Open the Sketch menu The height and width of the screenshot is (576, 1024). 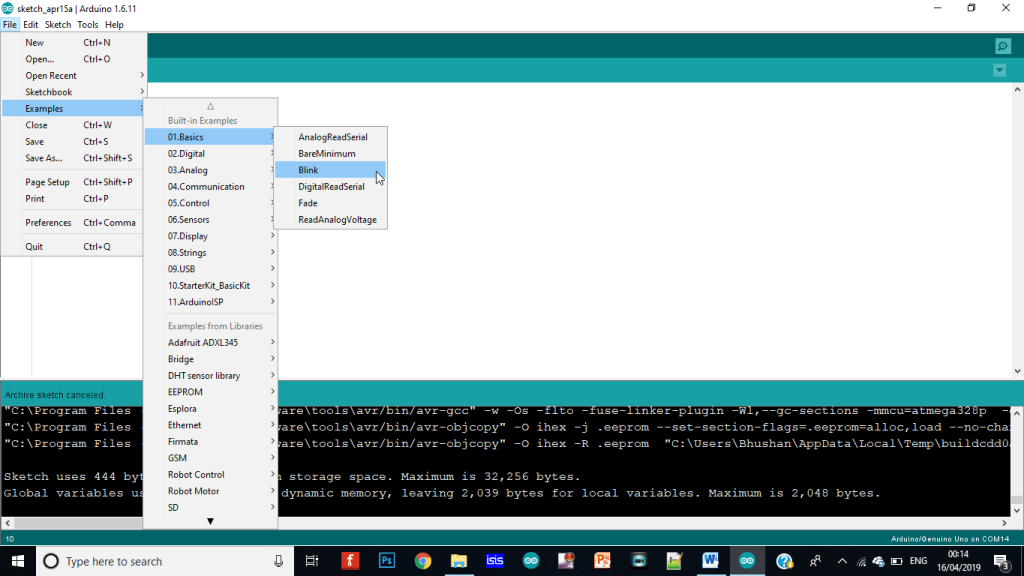(x=58, y=24)
